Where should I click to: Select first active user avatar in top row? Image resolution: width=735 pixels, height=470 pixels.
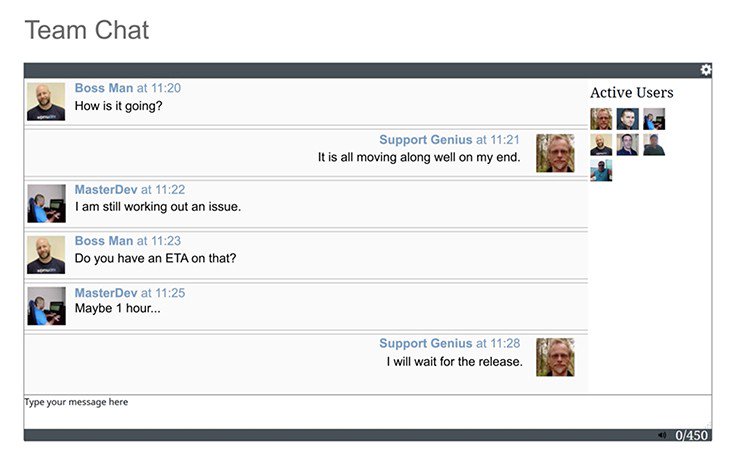pyautogui.click(x=601, y=119)
